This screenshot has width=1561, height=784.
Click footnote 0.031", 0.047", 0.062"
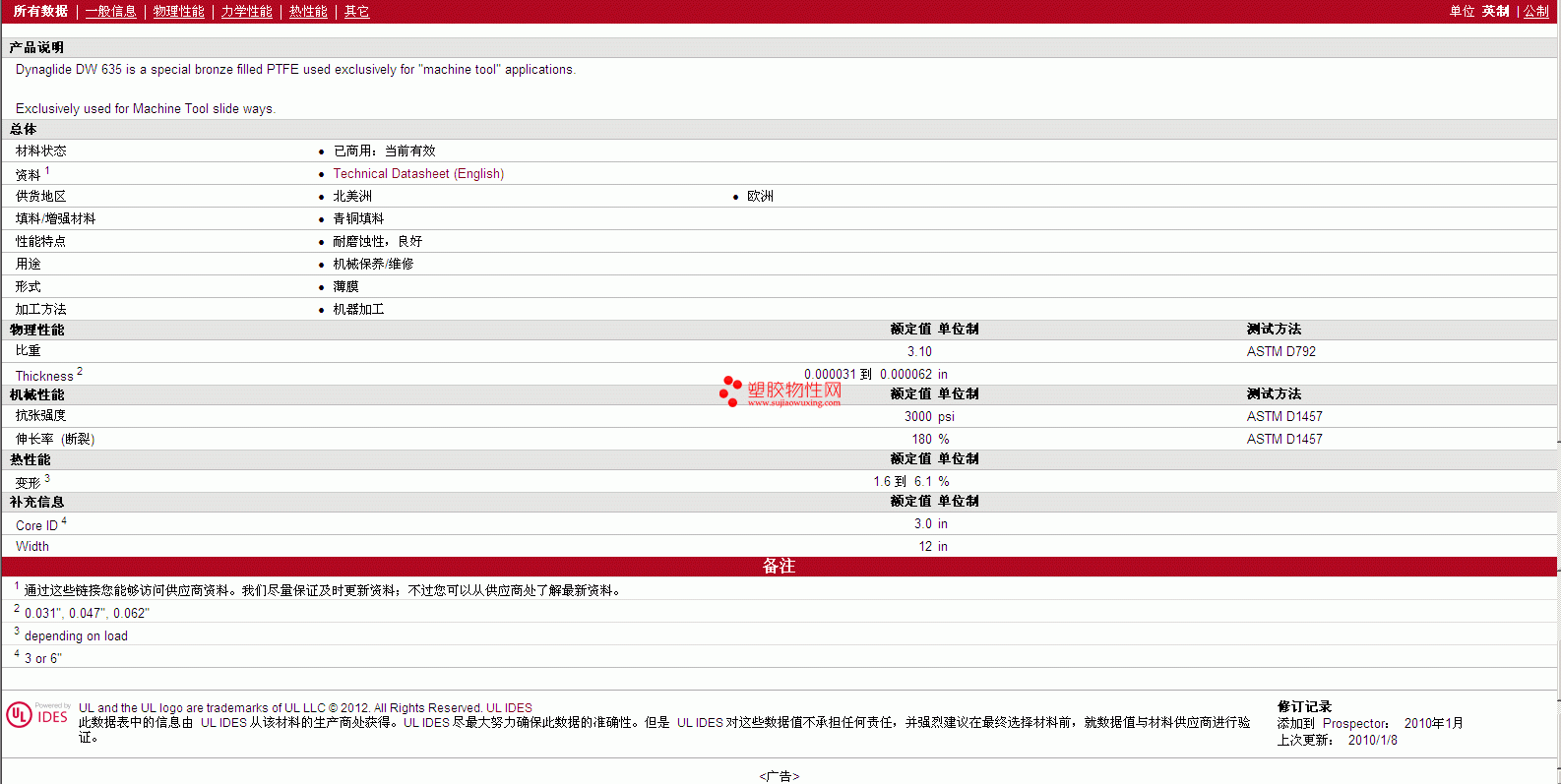[87, 613]
